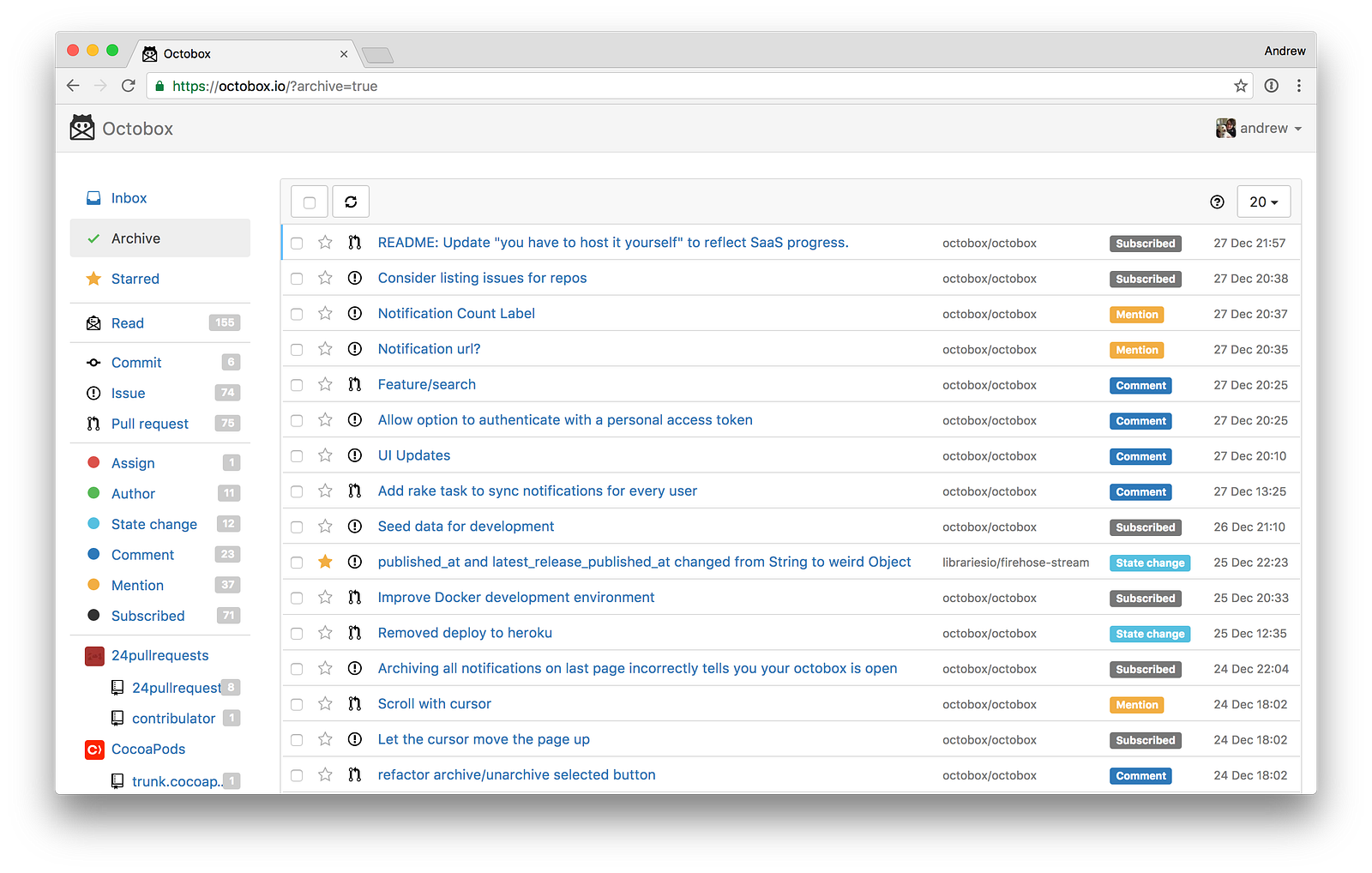The width and height of the screenshot is (1372, 873).
Task: Click the 'State change' label on 'Removed deploy to heroku'
Action: pyautogui.click(x=1150, y=634)
